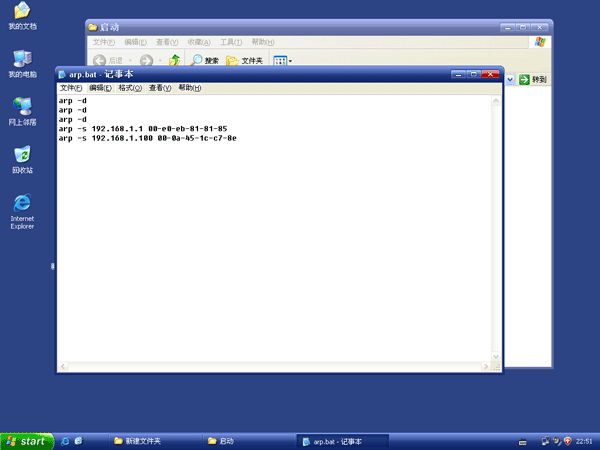Image resolution: width=600 pixels, height=450 pixels.
Task: Click Search magnifier in Explorer toolbar
Action: coord(205,60)
